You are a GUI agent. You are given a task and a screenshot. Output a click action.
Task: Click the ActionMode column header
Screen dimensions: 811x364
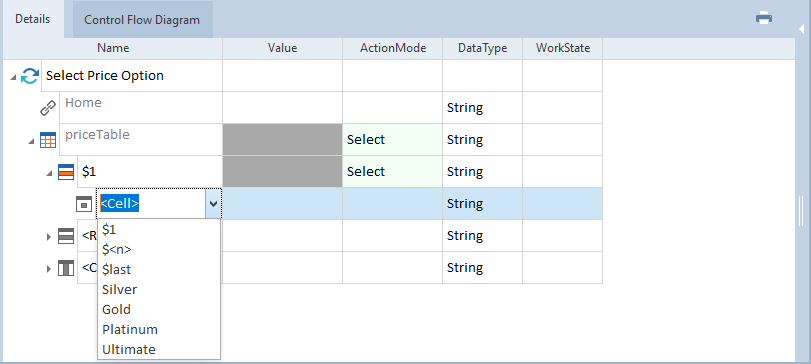[x=393, y=48]
